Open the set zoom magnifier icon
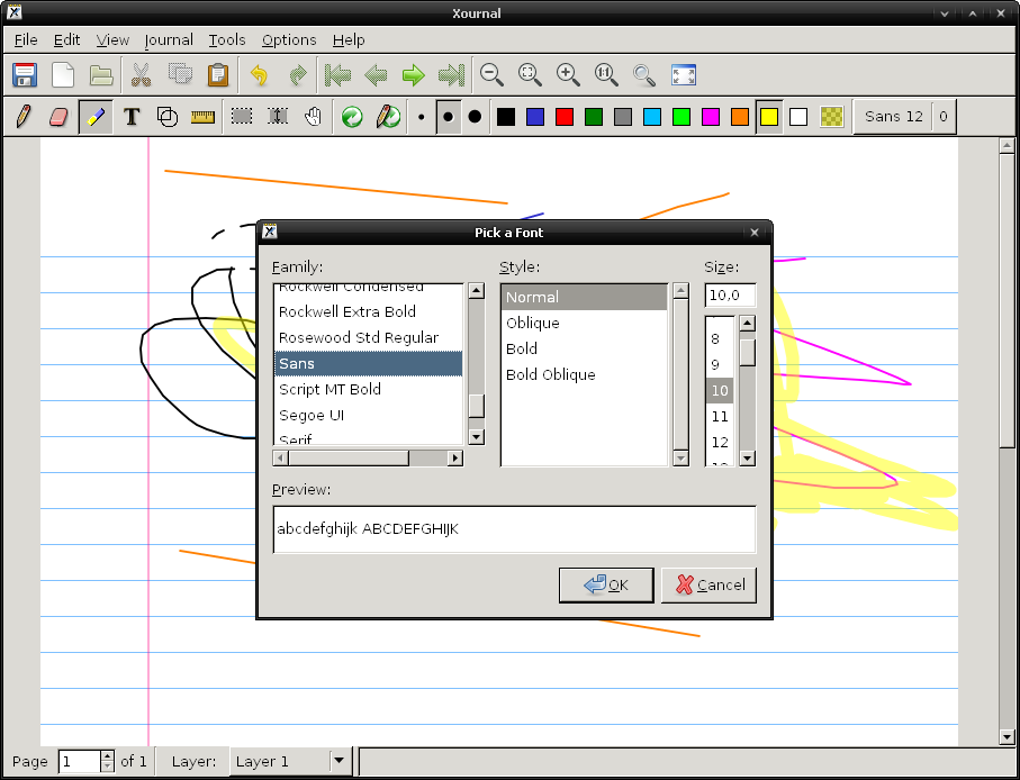This screenshot has height=780, width=1020. tap(645, 75)
